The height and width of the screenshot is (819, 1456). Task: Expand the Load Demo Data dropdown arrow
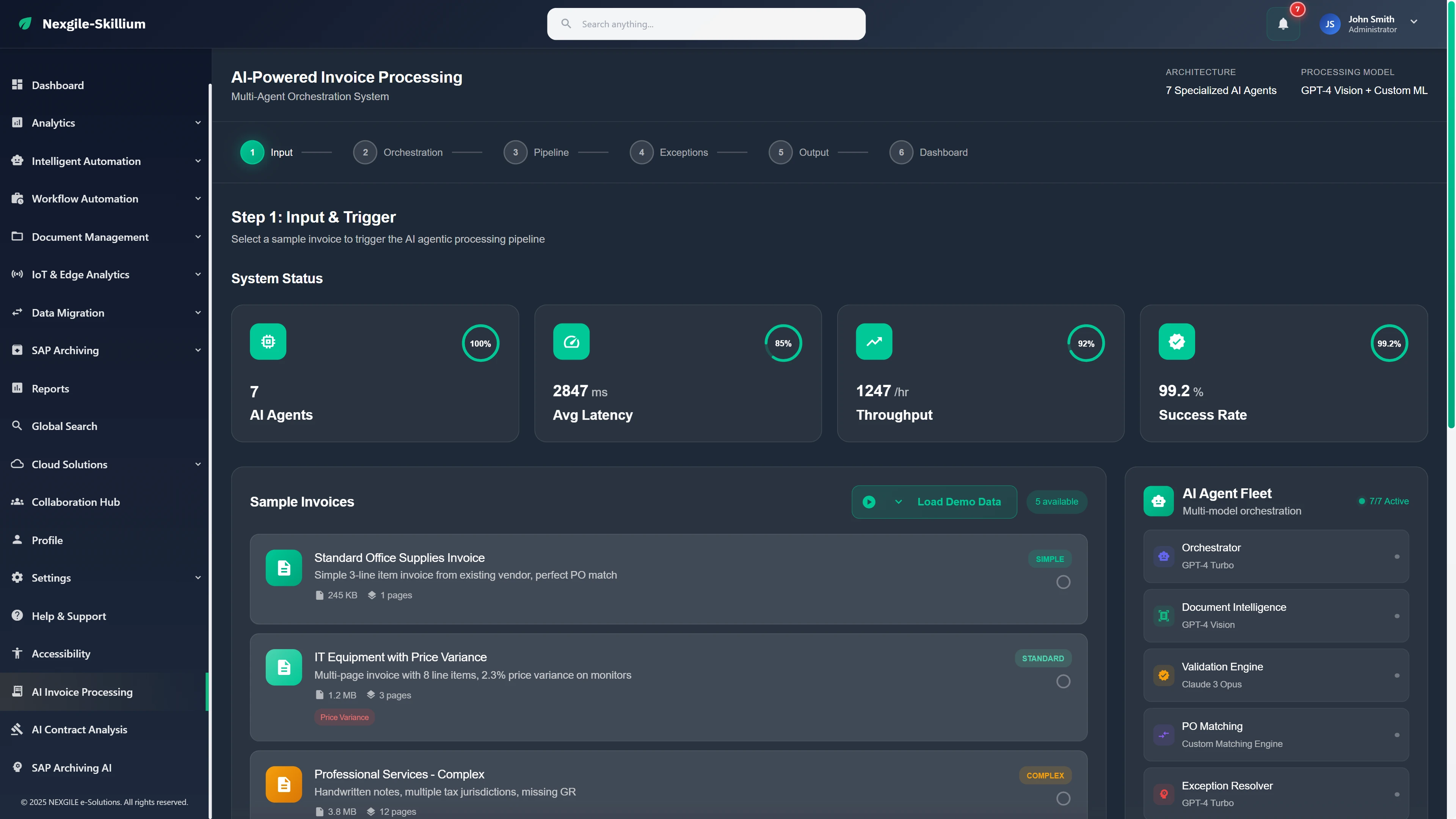899,501
